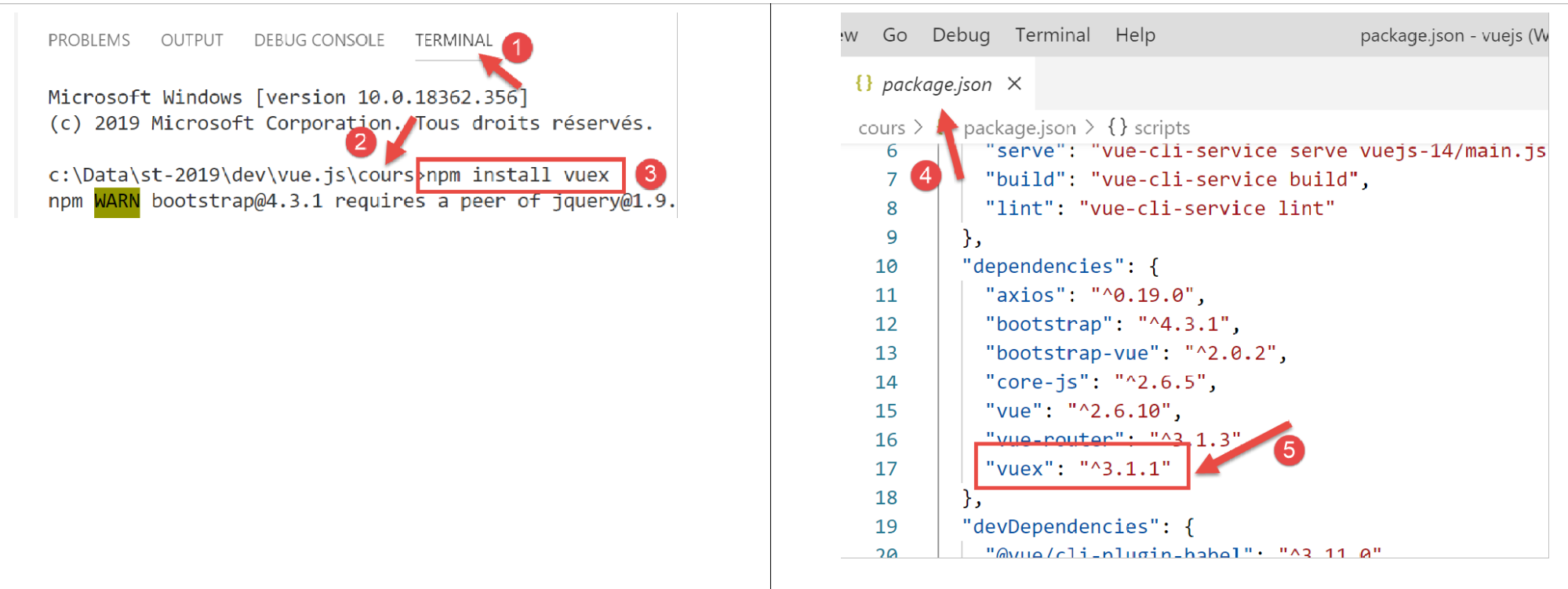The height and width of the screenshot is (589, 1568).
Task: Click the npm install vuex command text
Action: click(x=518, y=175)
